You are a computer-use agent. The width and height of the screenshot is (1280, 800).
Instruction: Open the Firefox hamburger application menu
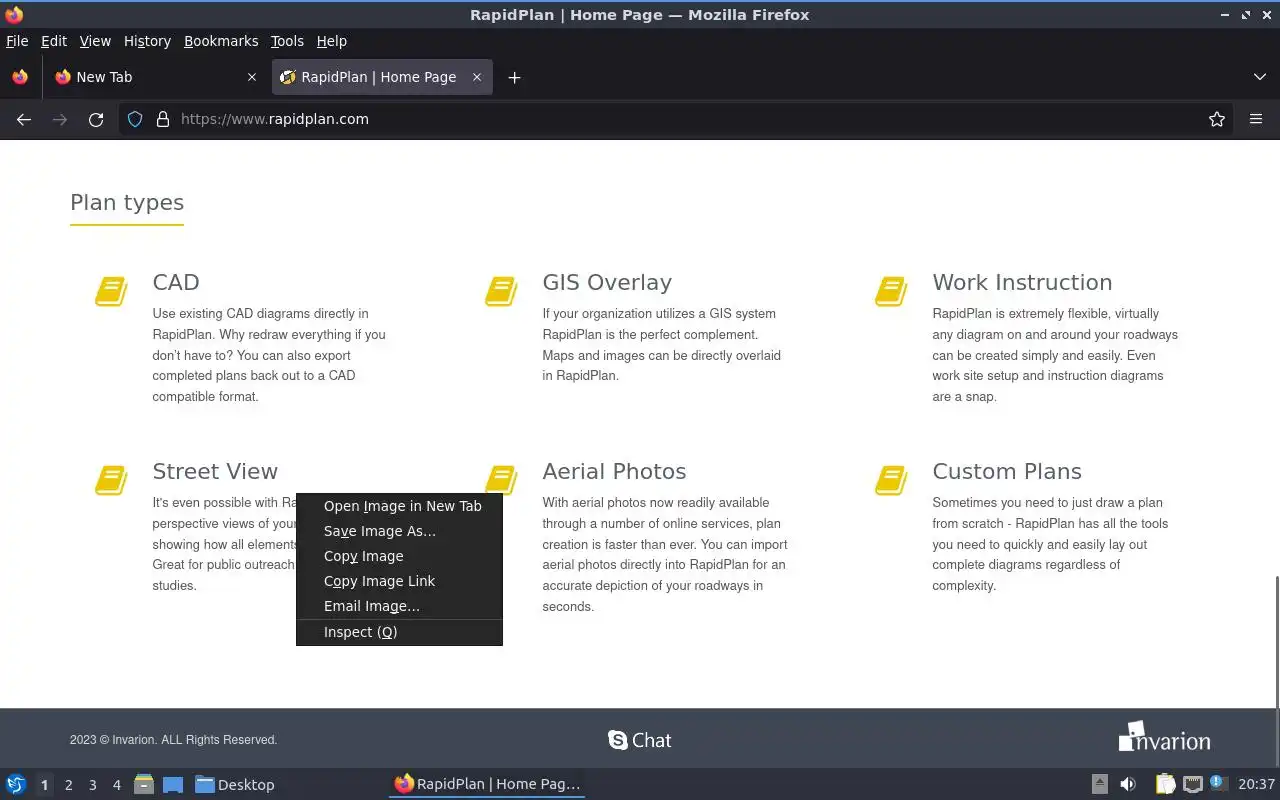point(1256,119)
